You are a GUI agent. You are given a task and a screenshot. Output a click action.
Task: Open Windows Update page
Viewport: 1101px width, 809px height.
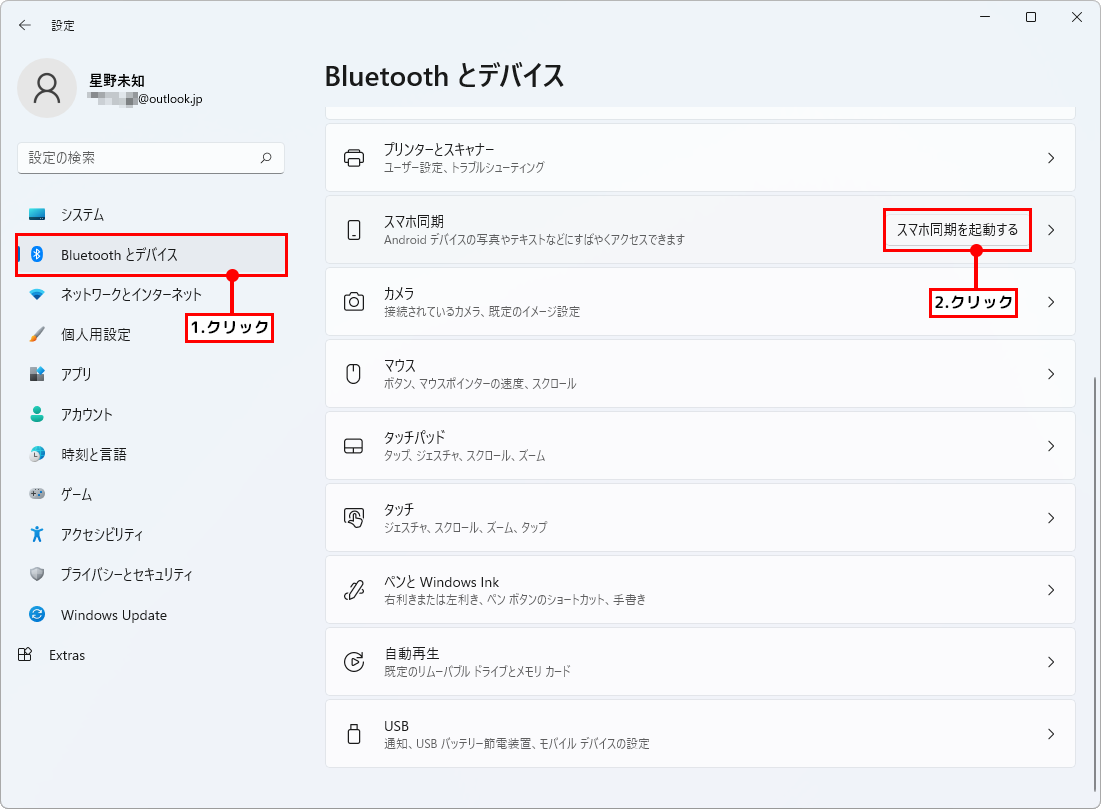coord(151,614)
